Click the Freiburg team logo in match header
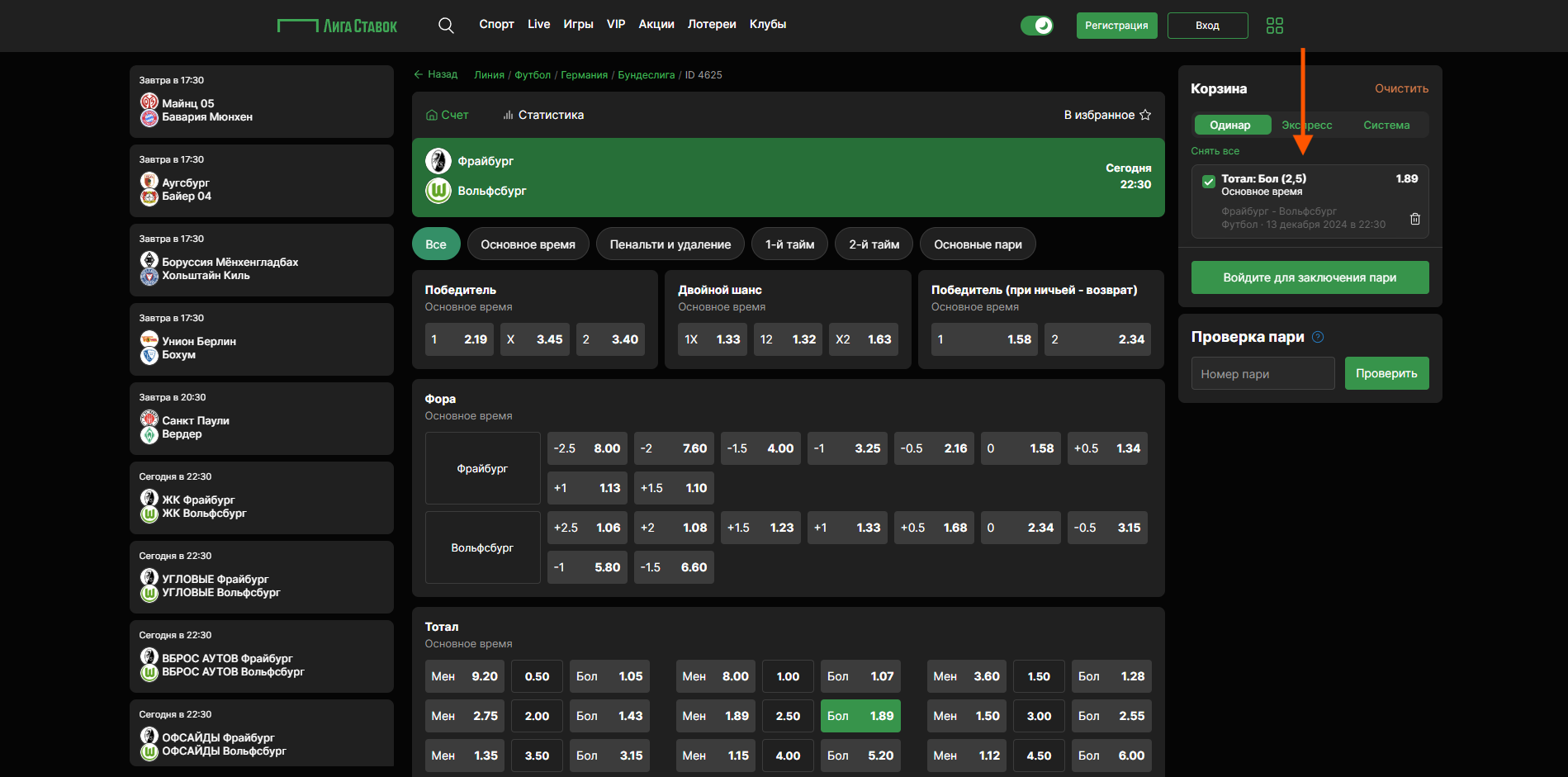The width and height of the screenshot is (1568, 777). pos(438,160)
